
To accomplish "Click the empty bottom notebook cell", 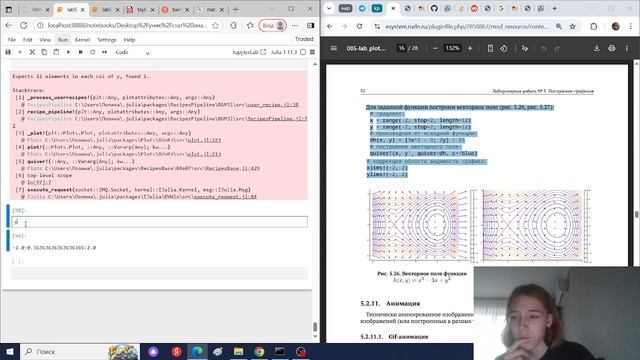I will (x=160, y=273).
